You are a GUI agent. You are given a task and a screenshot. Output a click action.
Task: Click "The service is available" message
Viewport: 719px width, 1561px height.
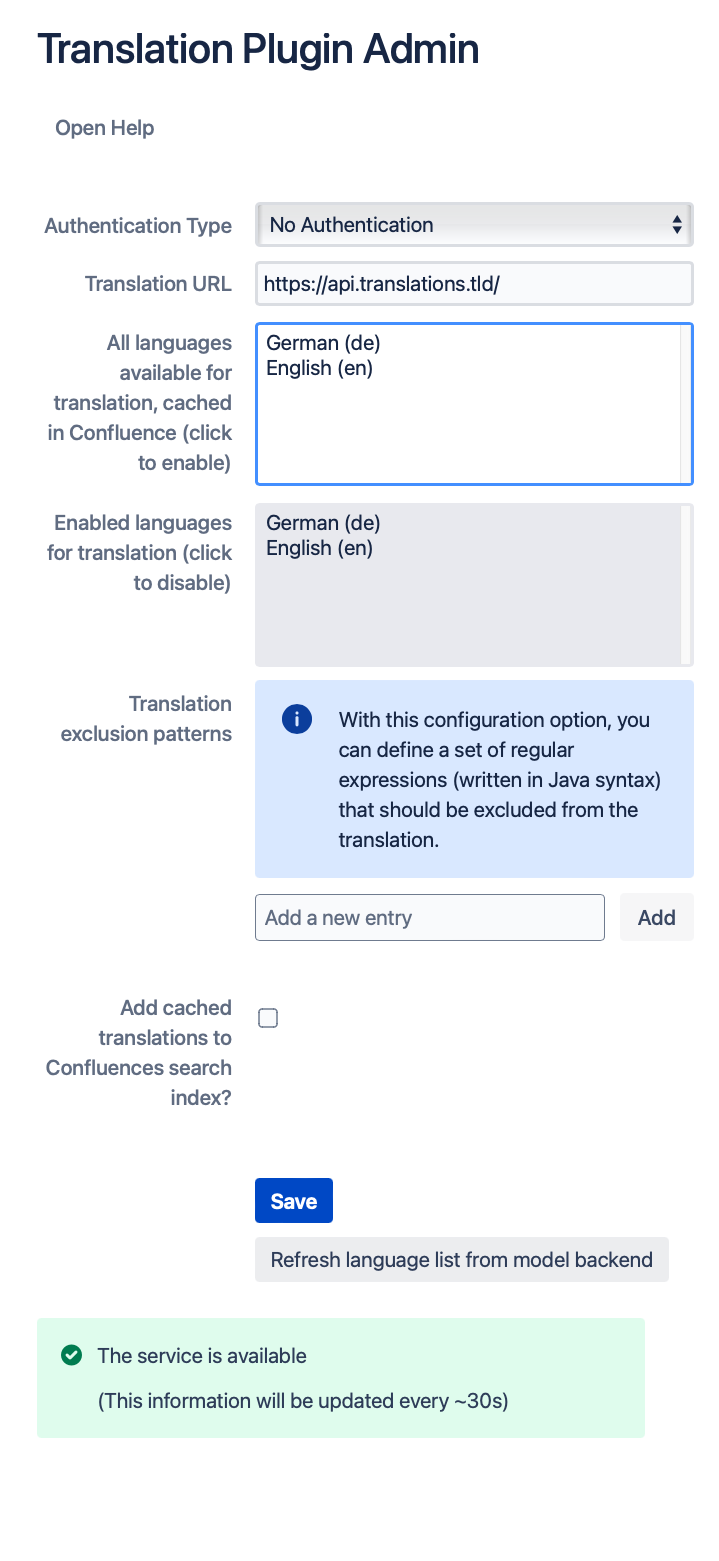click(x=201, y=1356)
